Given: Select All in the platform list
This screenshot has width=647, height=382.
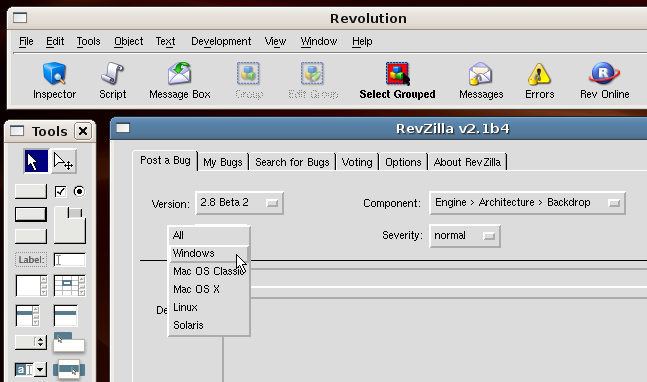Looking at the screenshot, I should (209, 235).
